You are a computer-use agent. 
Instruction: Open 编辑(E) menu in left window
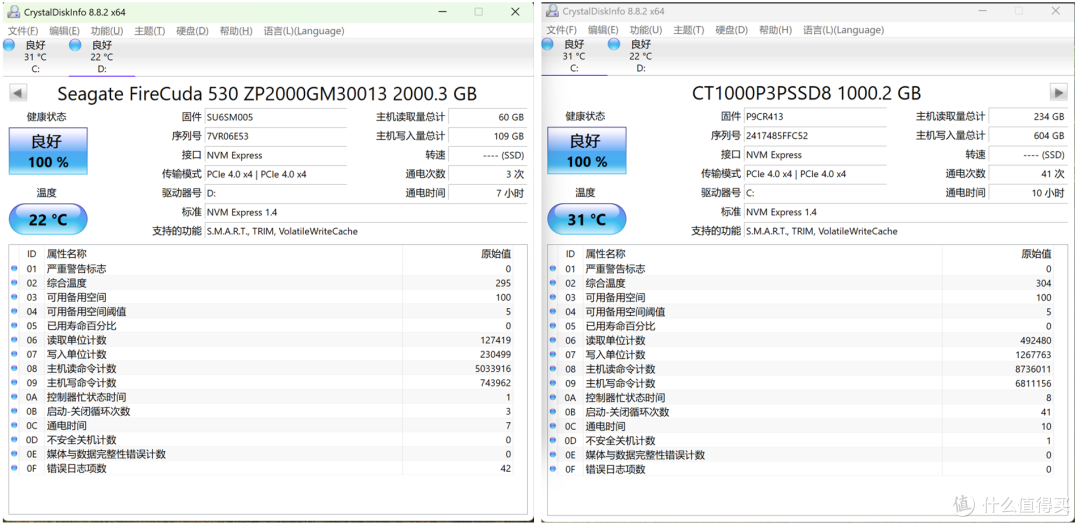click(65, 31)
